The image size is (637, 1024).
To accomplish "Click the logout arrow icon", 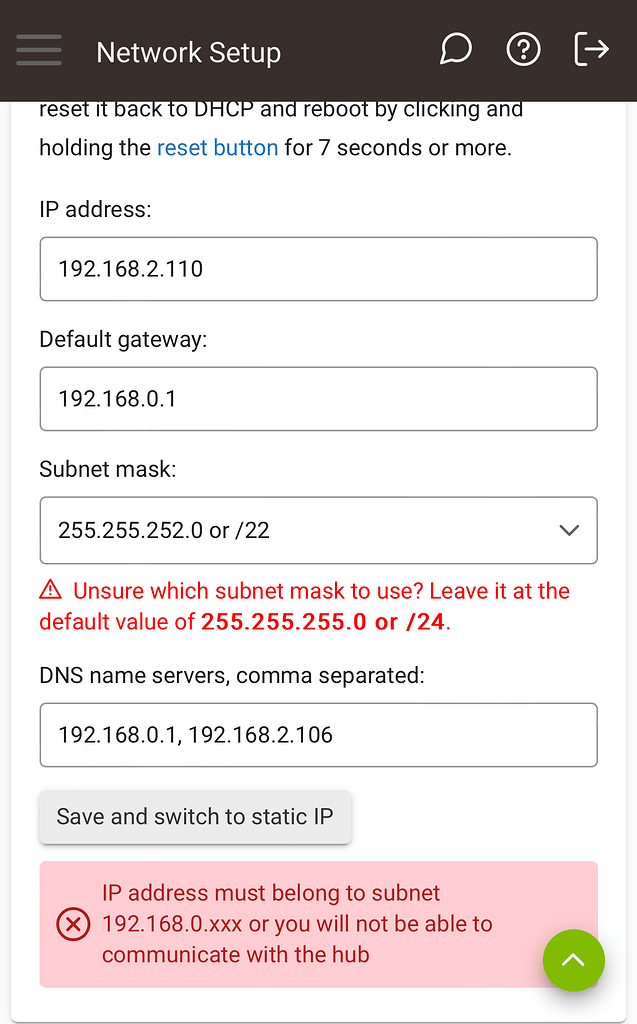I will click(x=591, y=48).
